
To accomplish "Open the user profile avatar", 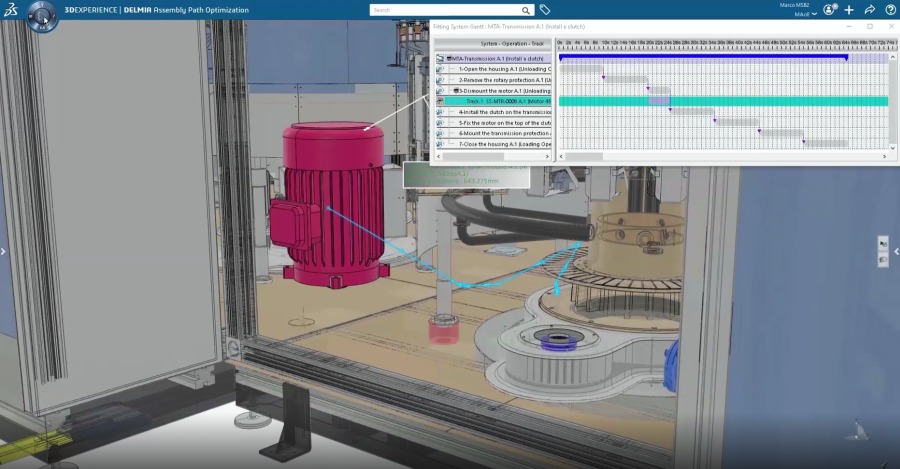I will click(x=829, y=10).
